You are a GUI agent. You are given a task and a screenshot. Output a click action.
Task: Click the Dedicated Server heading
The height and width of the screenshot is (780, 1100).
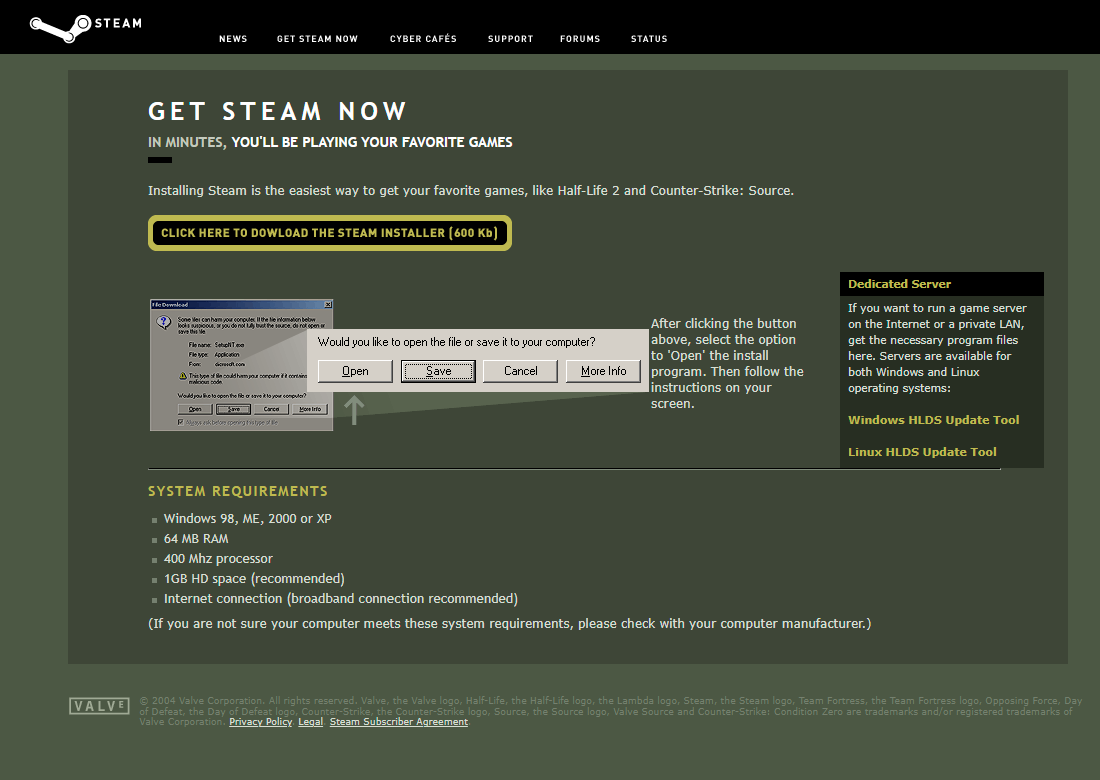(899, 284)
